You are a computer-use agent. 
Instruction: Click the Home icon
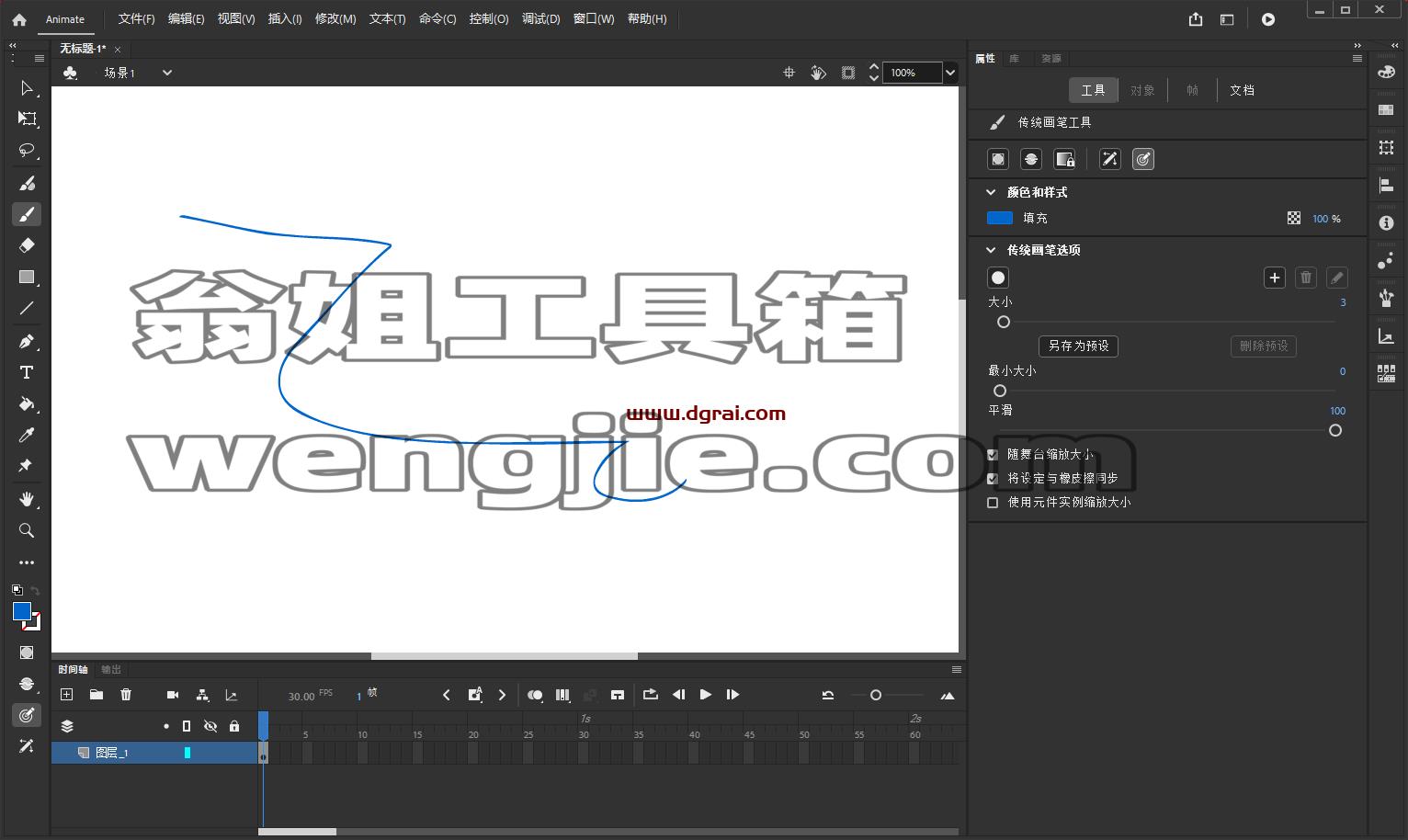(18, 19)
